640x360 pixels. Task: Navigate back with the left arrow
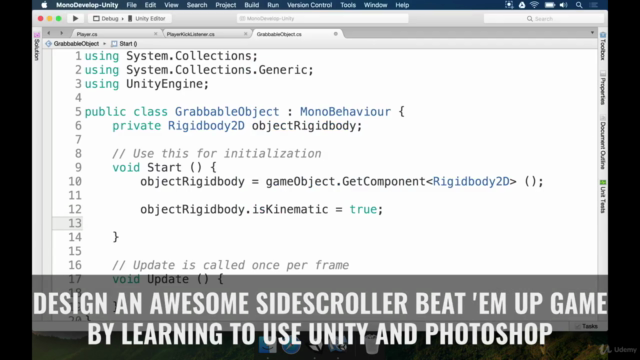point(49,33)
